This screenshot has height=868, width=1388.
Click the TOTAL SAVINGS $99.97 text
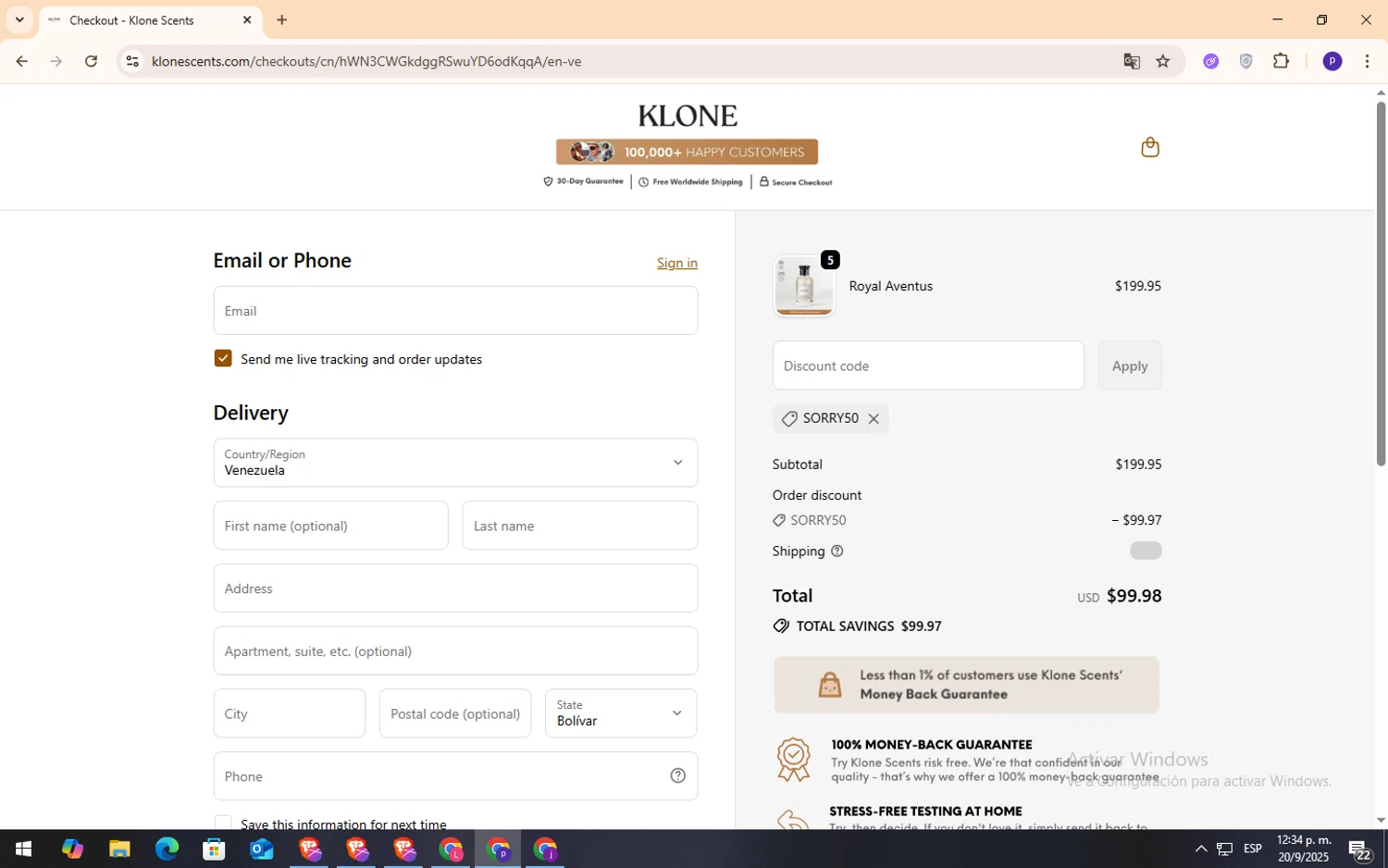(x=868, y=626)
